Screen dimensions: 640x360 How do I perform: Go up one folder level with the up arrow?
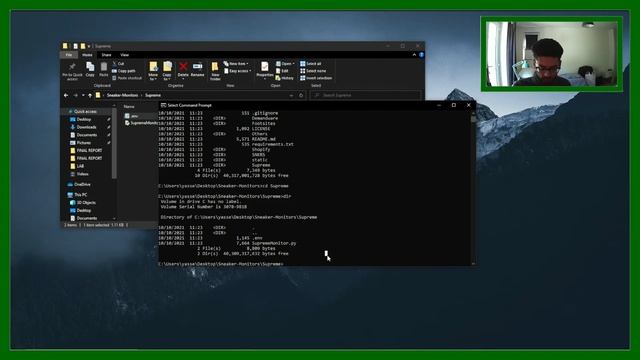click(x=90, y=96)
